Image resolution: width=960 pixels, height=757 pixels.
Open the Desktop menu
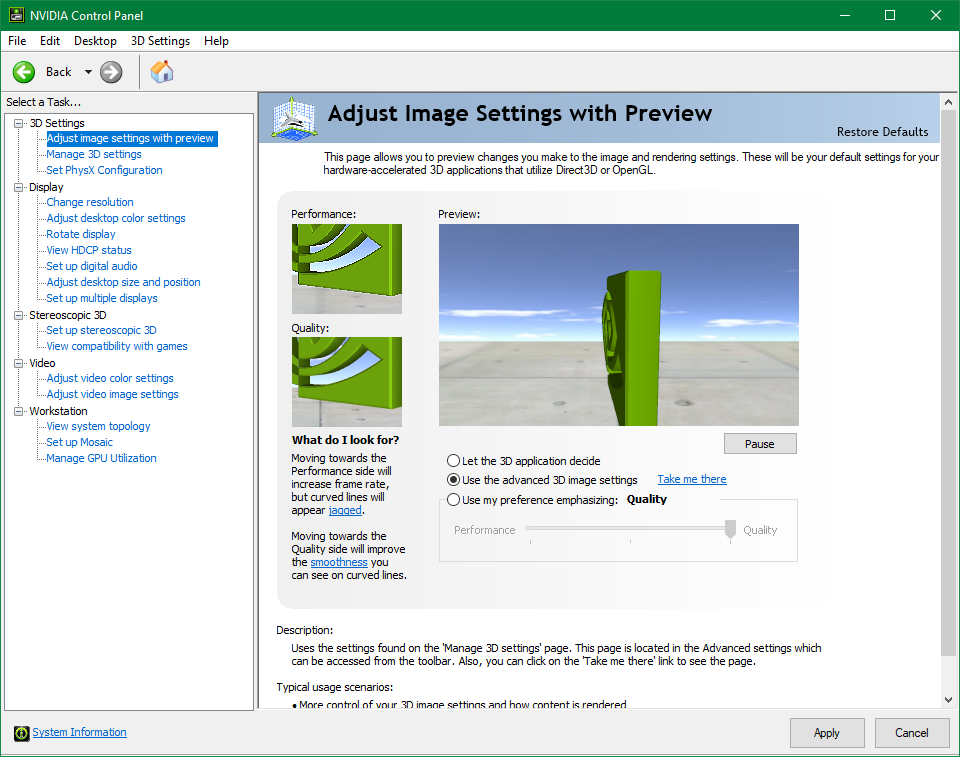coord(95,41)
